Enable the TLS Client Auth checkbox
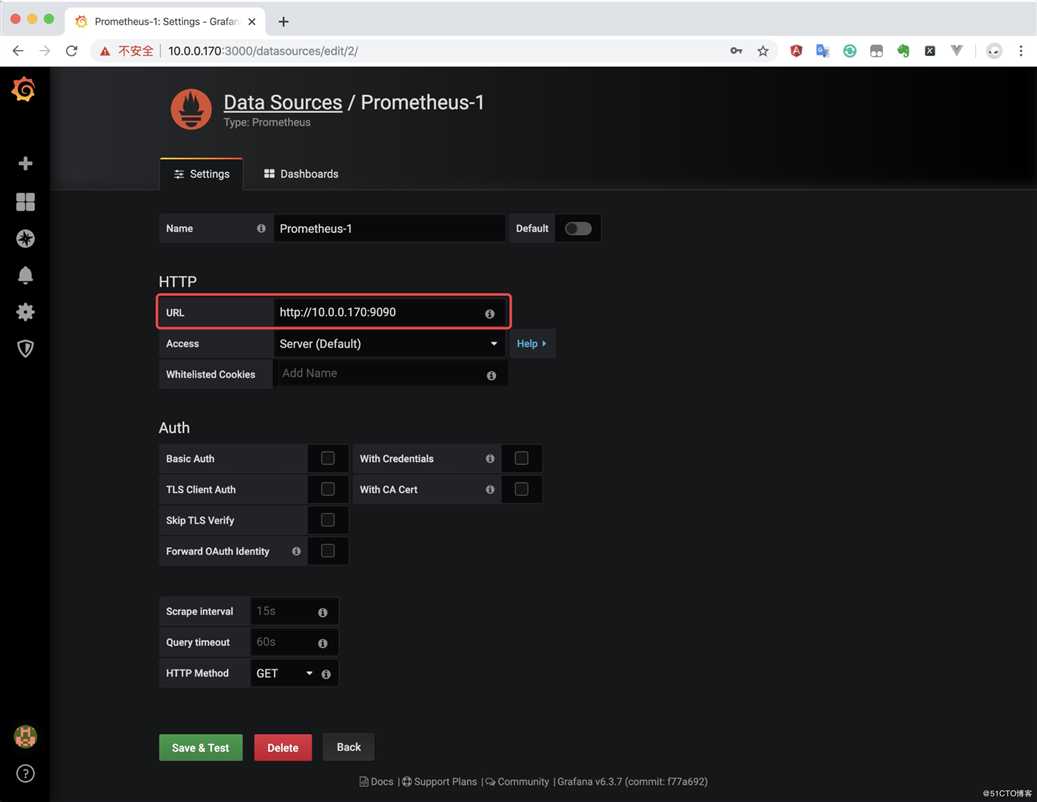The width and height of the screenshot is (1037, 802). [327, 489]
